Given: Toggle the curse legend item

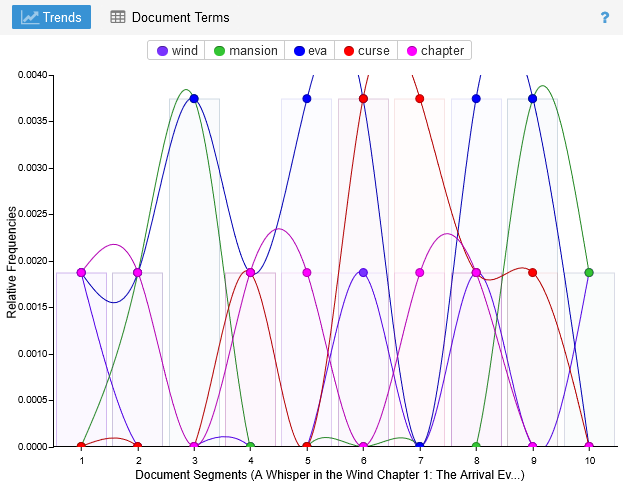Looking at the screenshot, I should point(366,50).
